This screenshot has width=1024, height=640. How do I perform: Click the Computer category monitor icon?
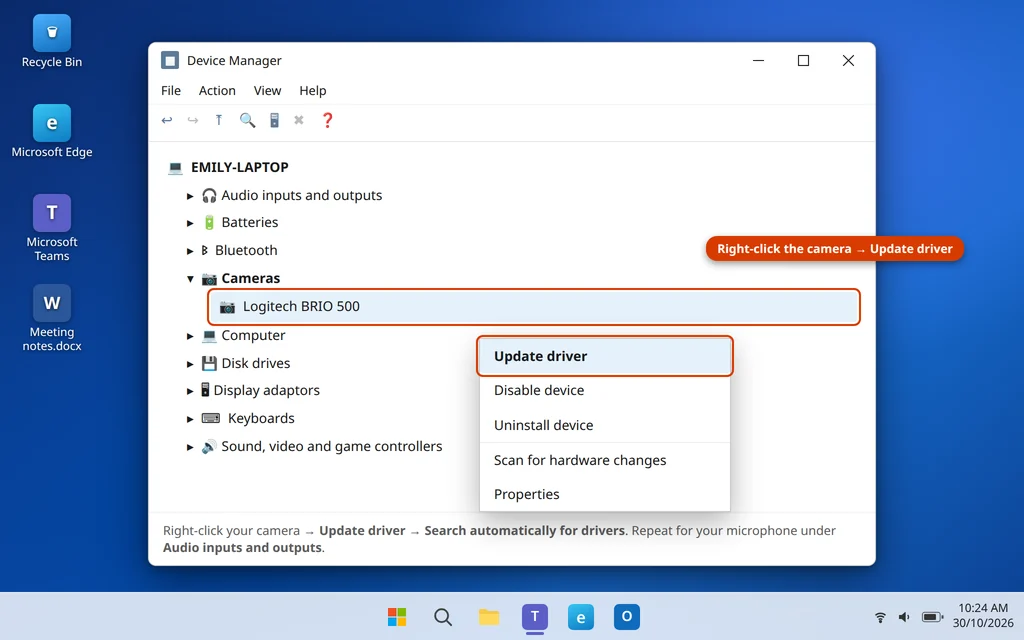209,336
